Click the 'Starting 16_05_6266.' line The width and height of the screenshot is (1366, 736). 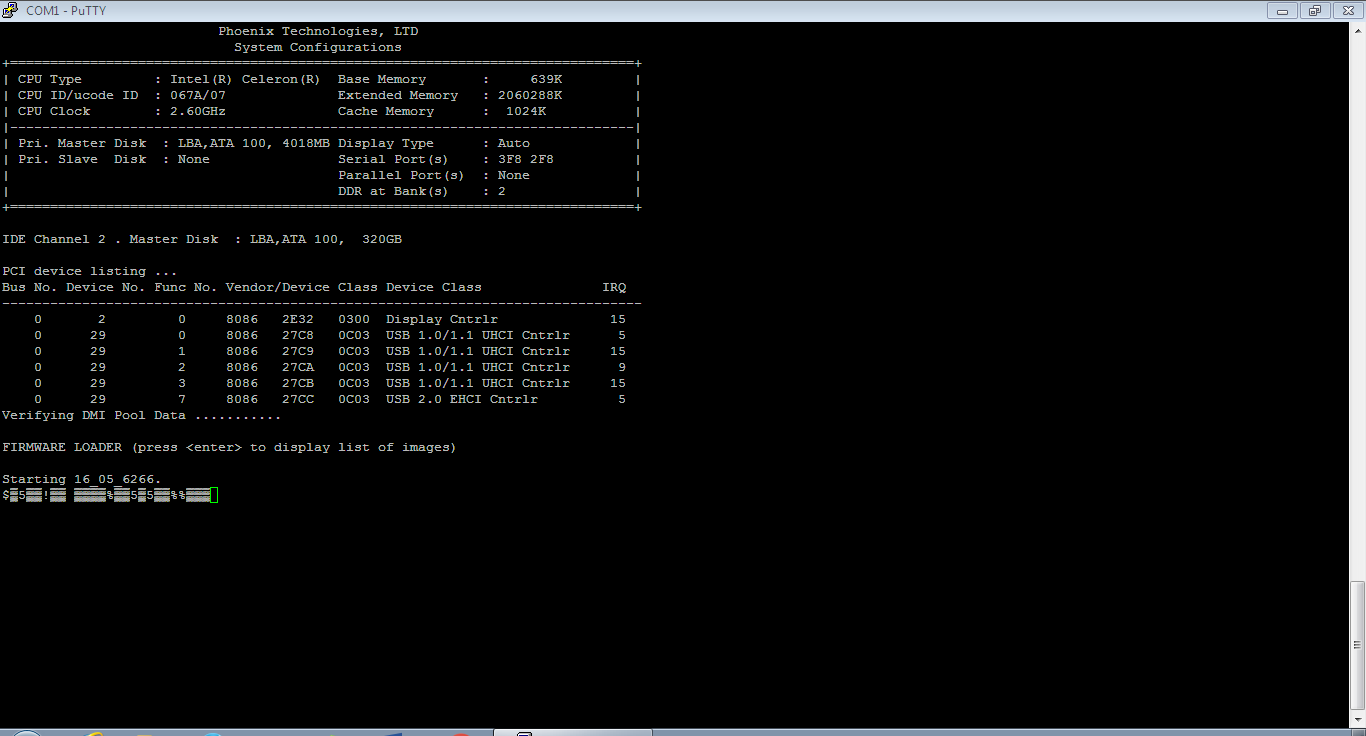(82, 480)
